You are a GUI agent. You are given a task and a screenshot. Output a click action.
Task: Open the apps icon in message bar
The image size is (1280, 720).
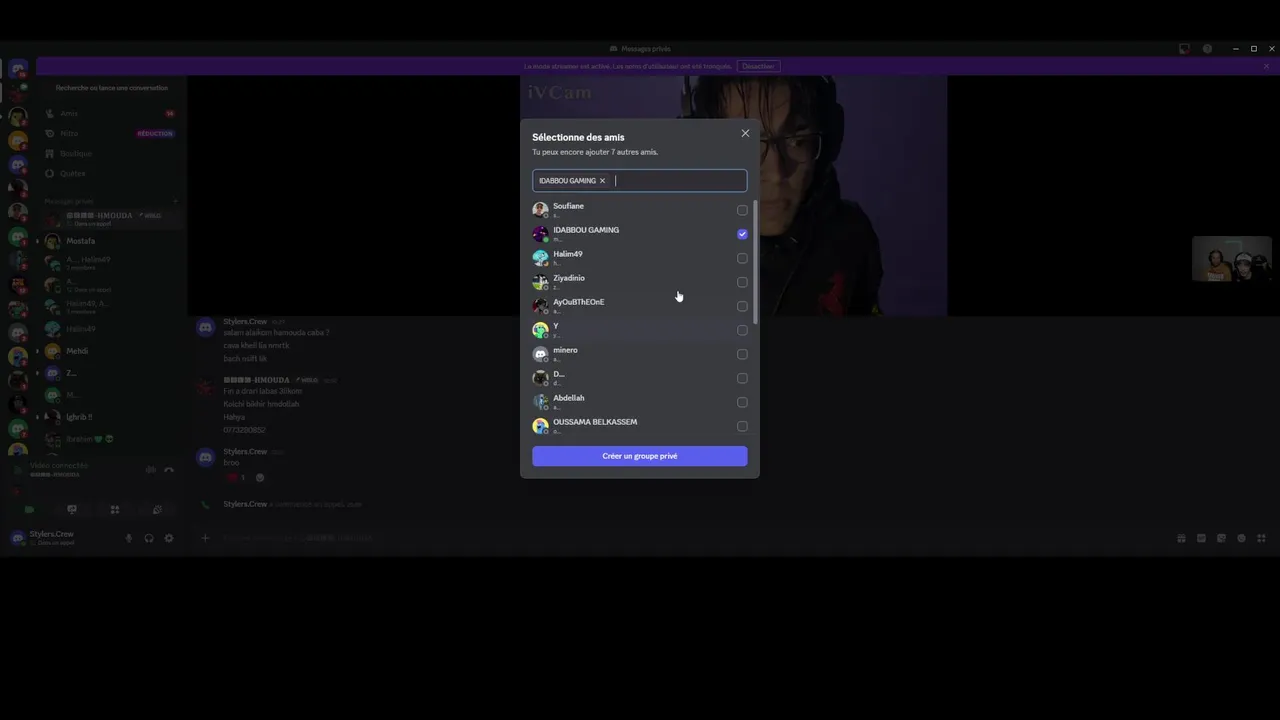[1261, 538]
